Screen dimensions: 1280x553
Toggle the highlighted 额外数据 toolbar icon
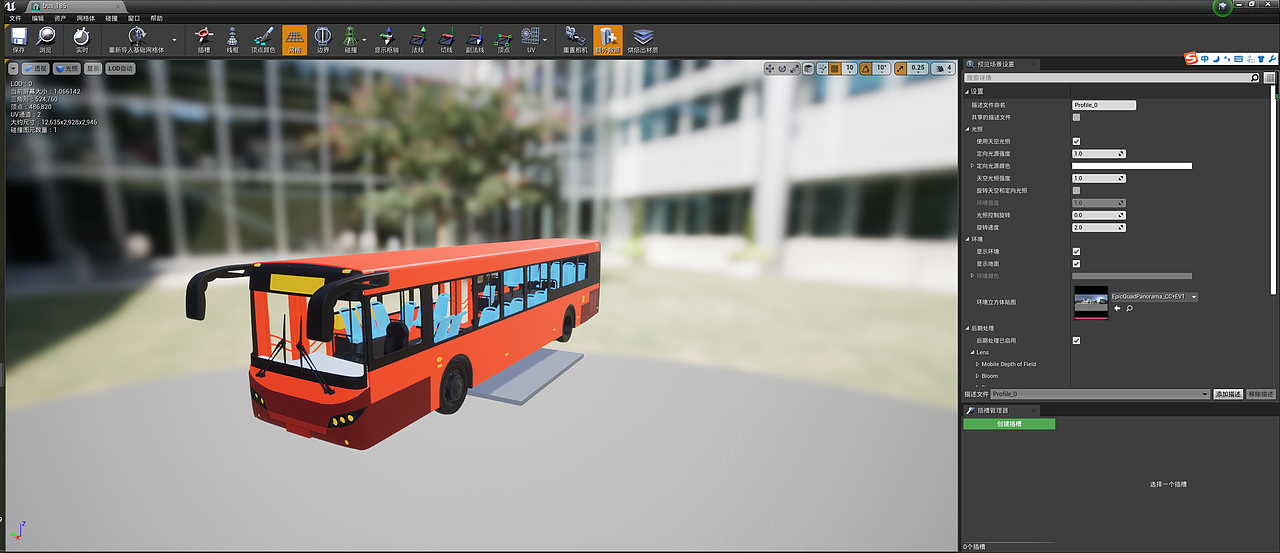click(608, 40)
